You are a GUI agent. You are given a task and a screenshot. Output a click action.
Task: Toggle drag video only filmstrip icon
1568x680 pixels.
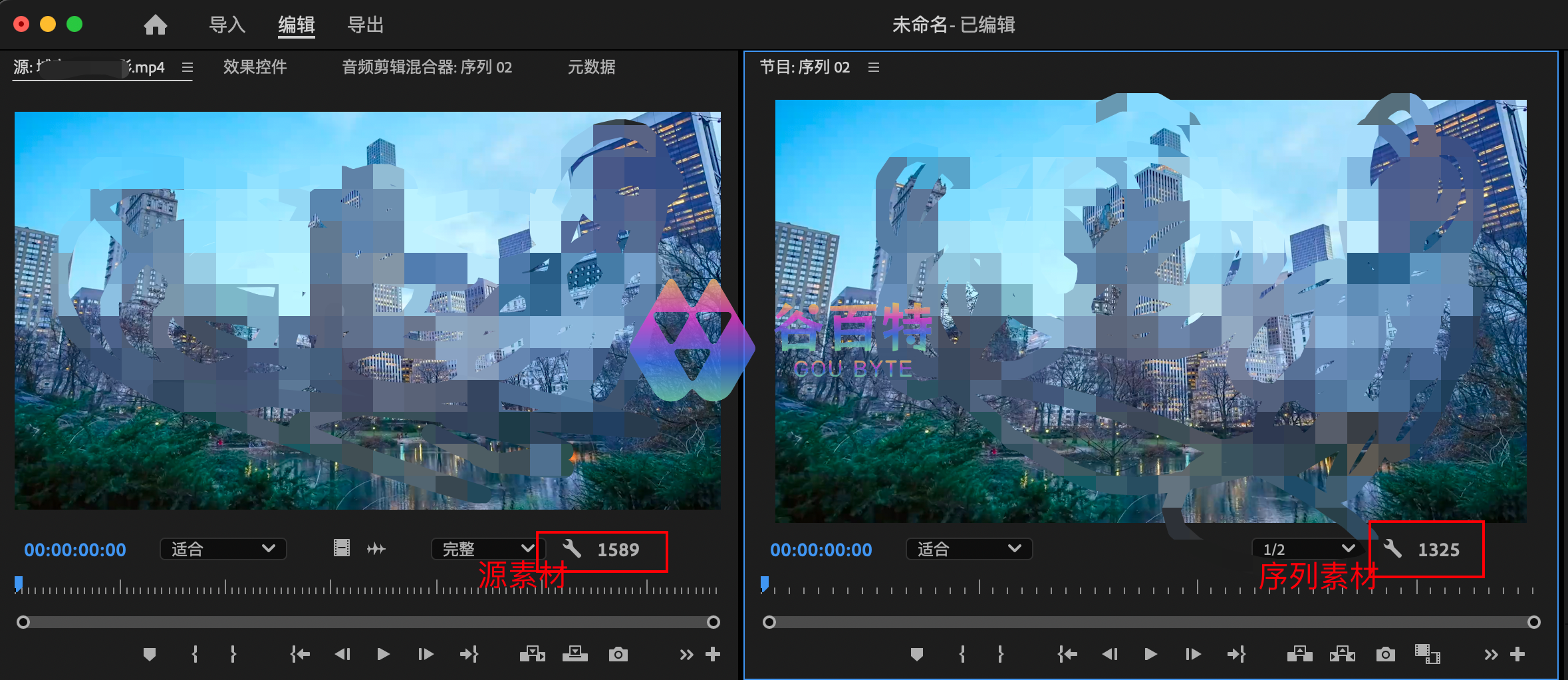click(x=341, y=548)
